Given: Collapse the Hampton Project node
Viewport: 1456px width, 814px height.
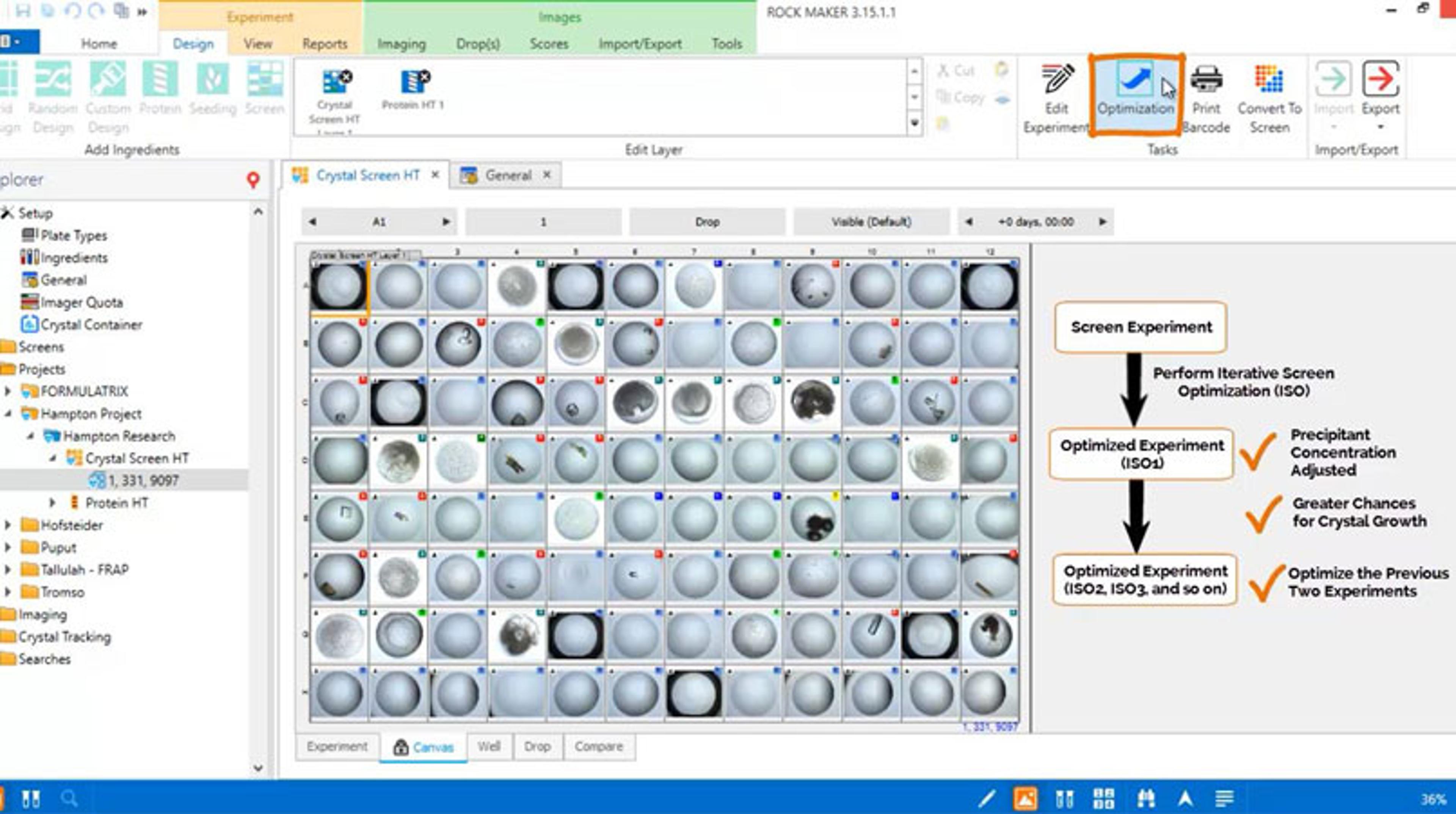Looking at the screenshot, I should (8, 414).
